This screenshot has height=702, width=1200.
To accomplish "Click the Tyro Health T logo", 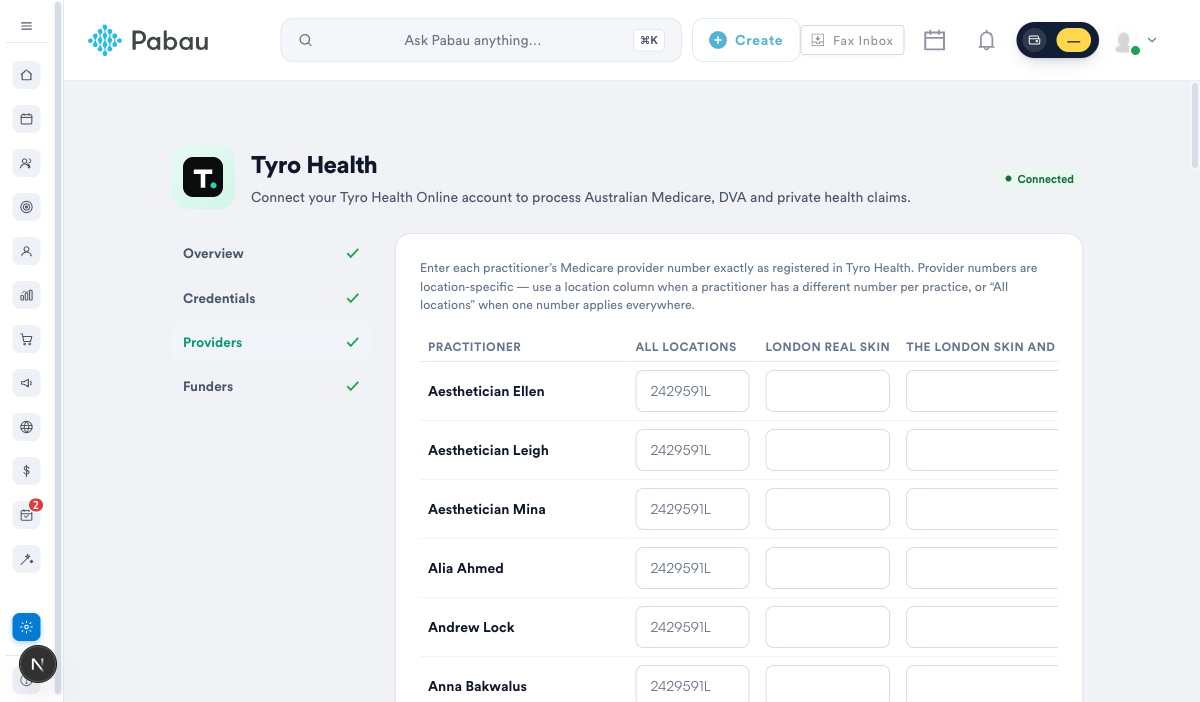I will click(203, 178).
